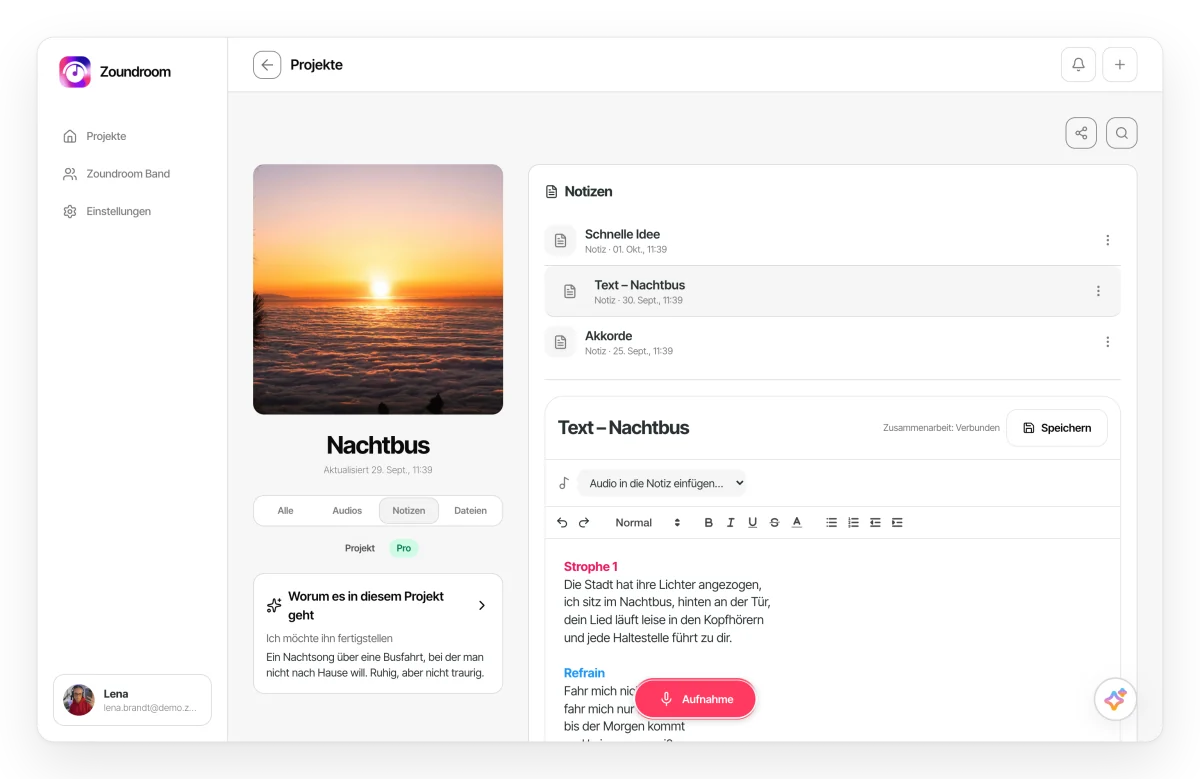Open options for Schnelle Idee note
The height and width of the screenshot is (779, 1200).
tap(1107, 240)
